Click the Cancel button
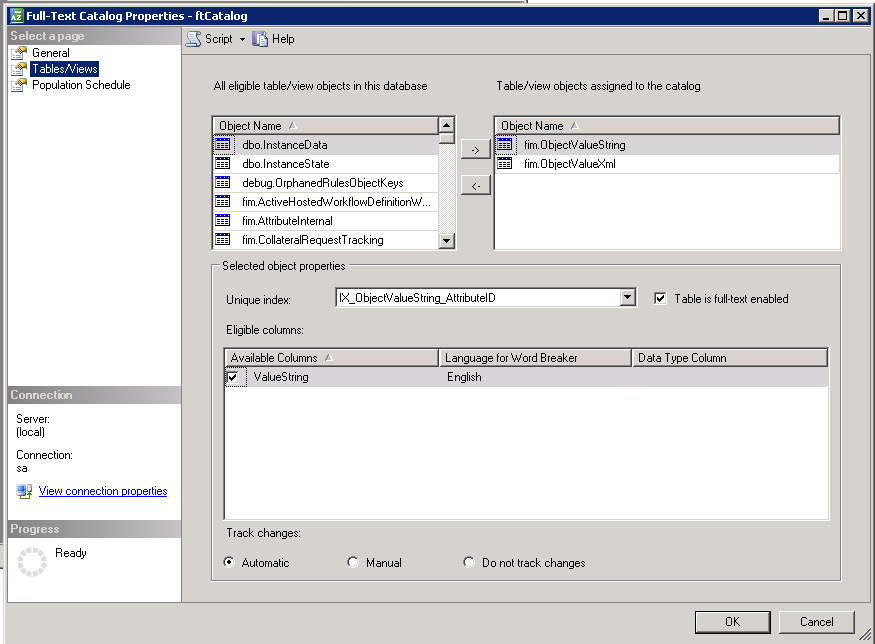This screenshot has width=875, height=644. click(816, 622)
